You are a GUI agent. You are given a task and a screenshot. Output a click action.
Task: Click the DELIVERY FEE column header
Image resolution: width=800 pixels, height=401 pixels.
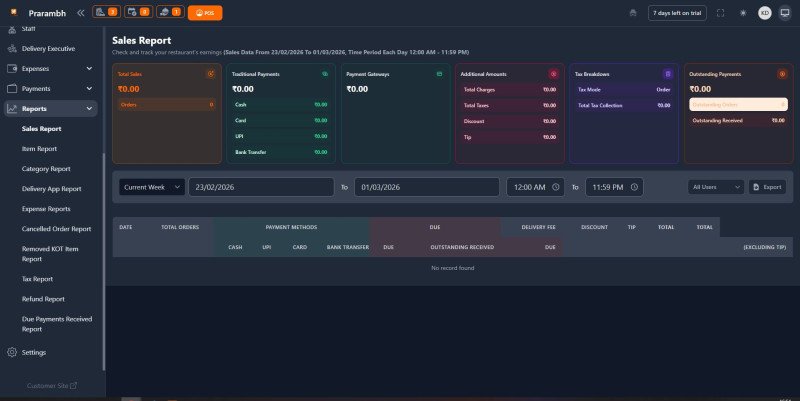click(x=538, y=227)
